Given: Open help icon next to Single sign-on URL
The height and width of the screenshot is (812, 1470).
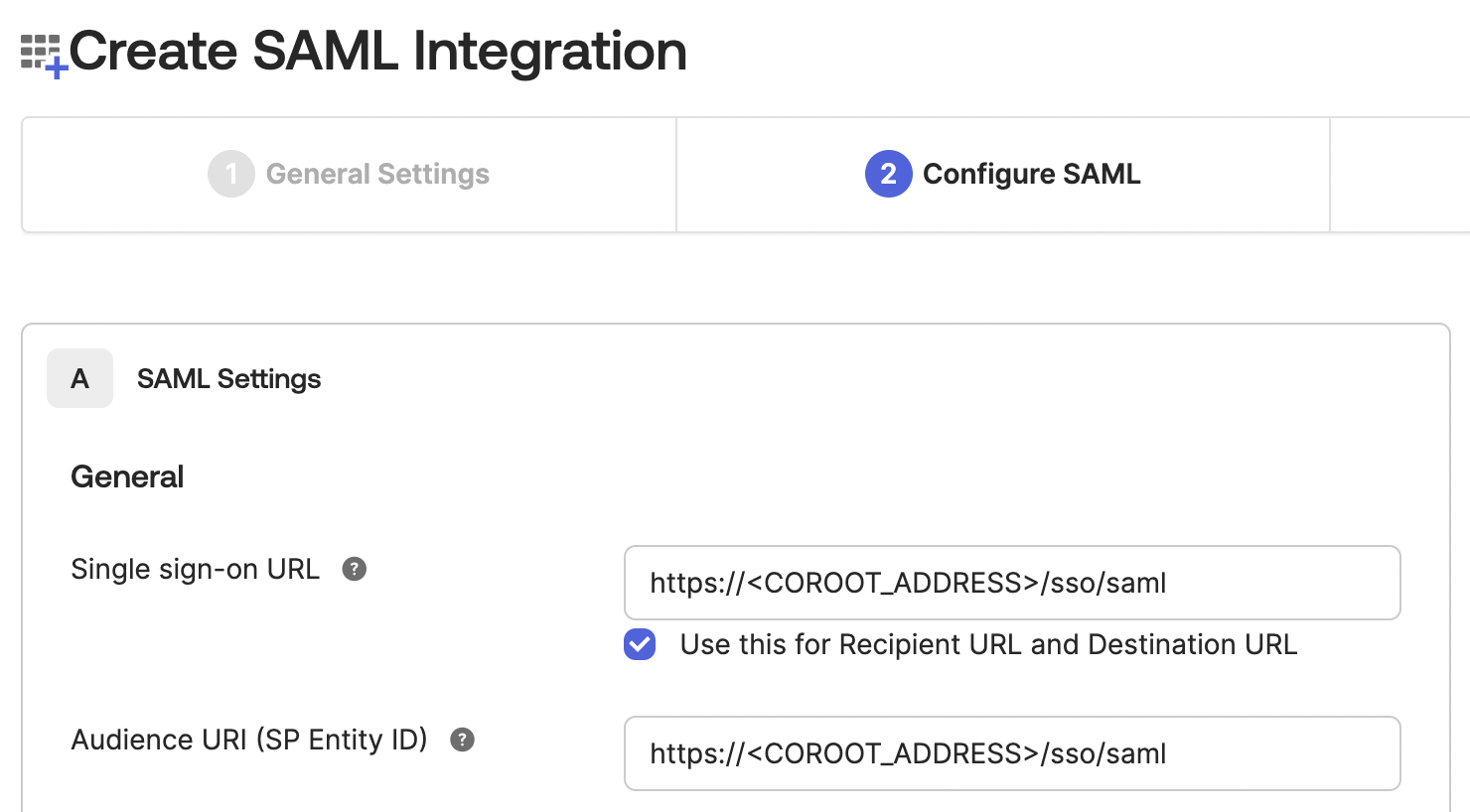Looking at the screenshot, I should coord(355,569).
